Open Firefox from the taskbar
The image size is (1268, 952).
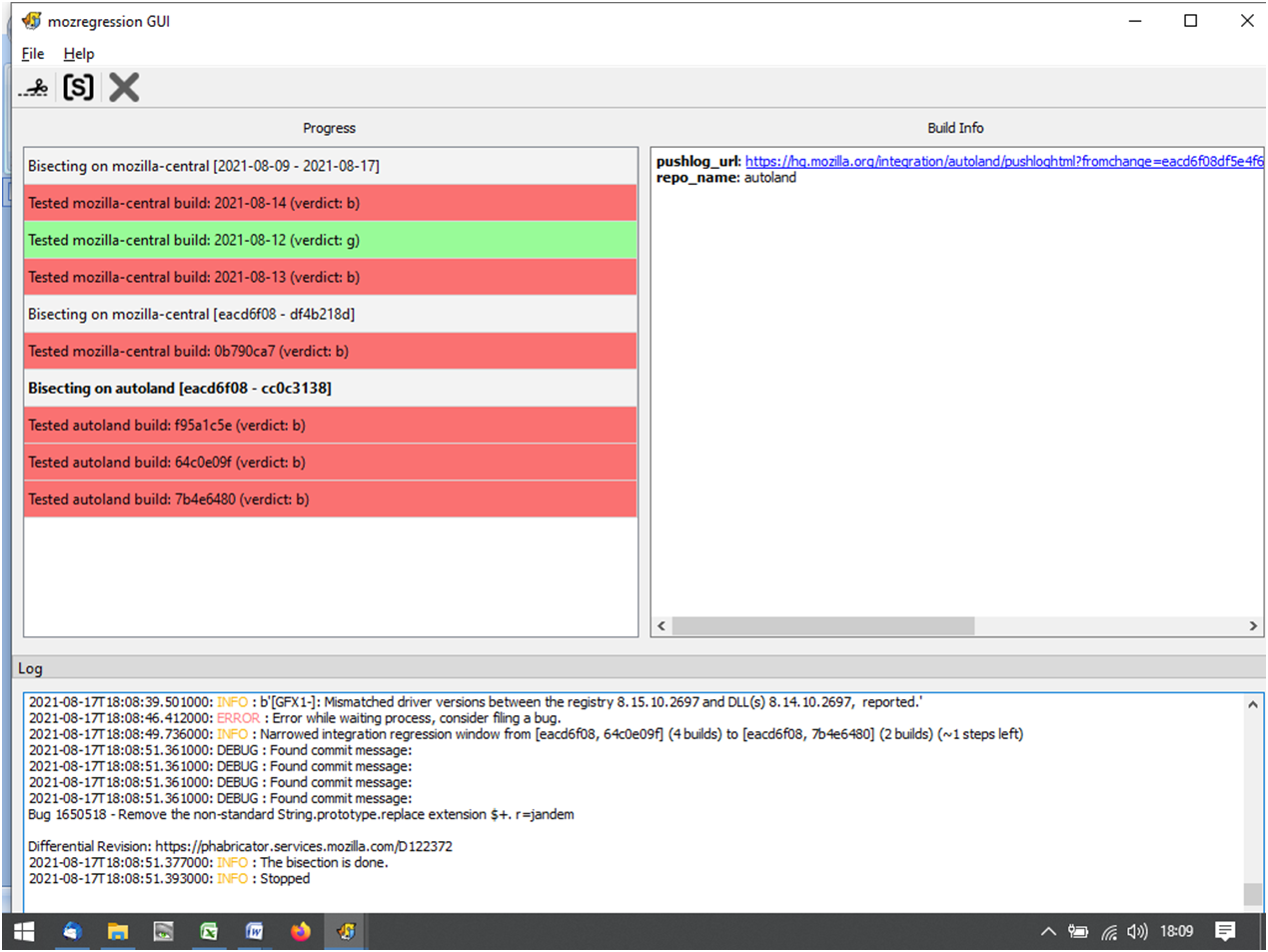pos(301,931)
